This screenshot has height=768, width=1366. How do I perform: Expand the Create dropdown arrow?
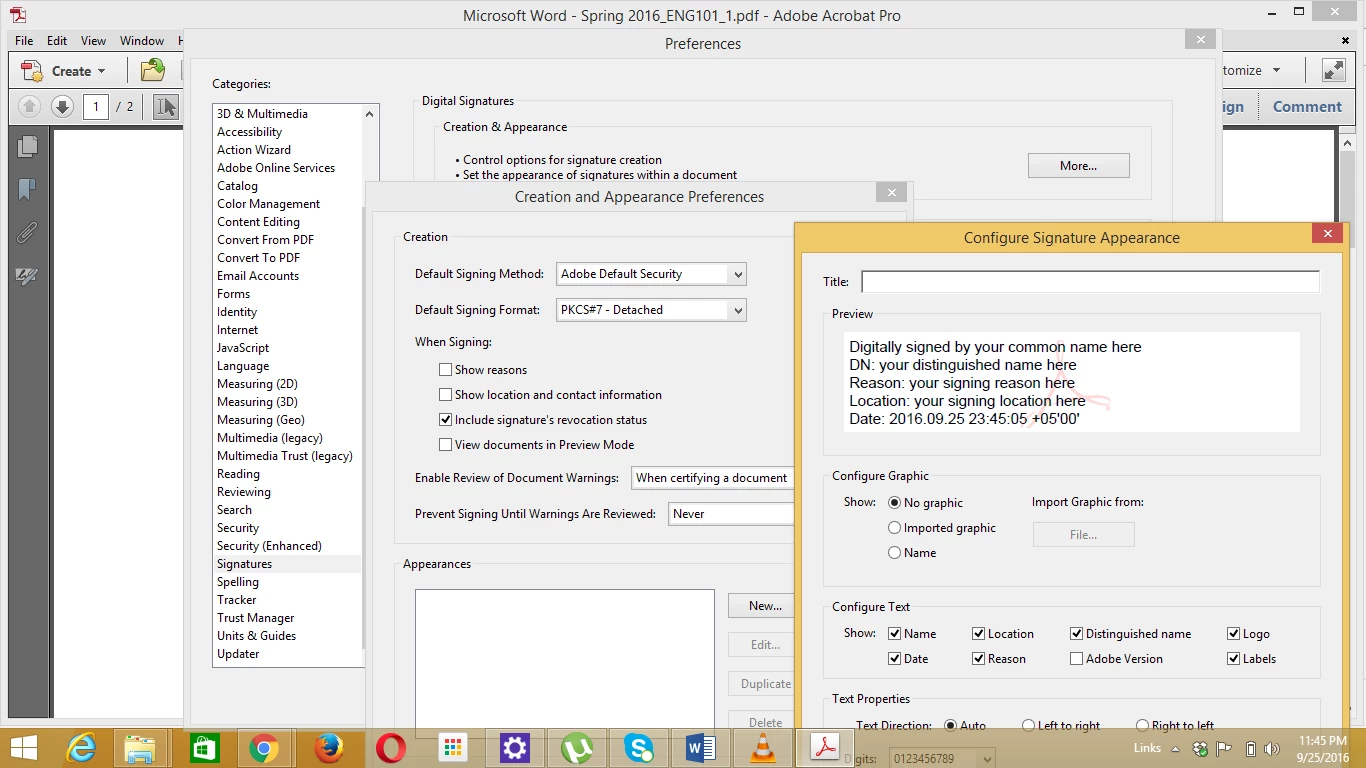(102, 72)
